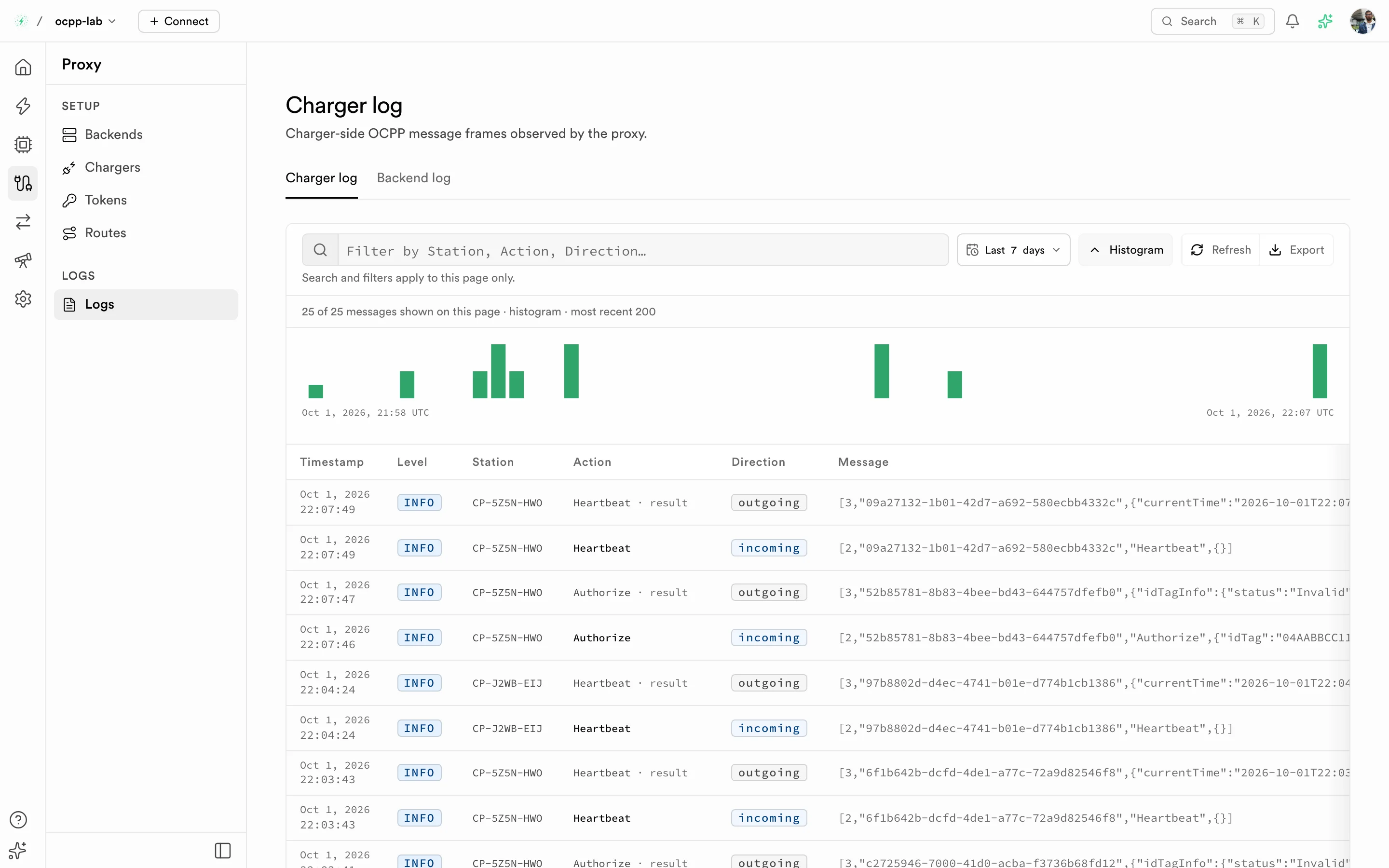Click the Refresh button
The height and width of the screenshot is (868, 1389).
[1220, 250]
